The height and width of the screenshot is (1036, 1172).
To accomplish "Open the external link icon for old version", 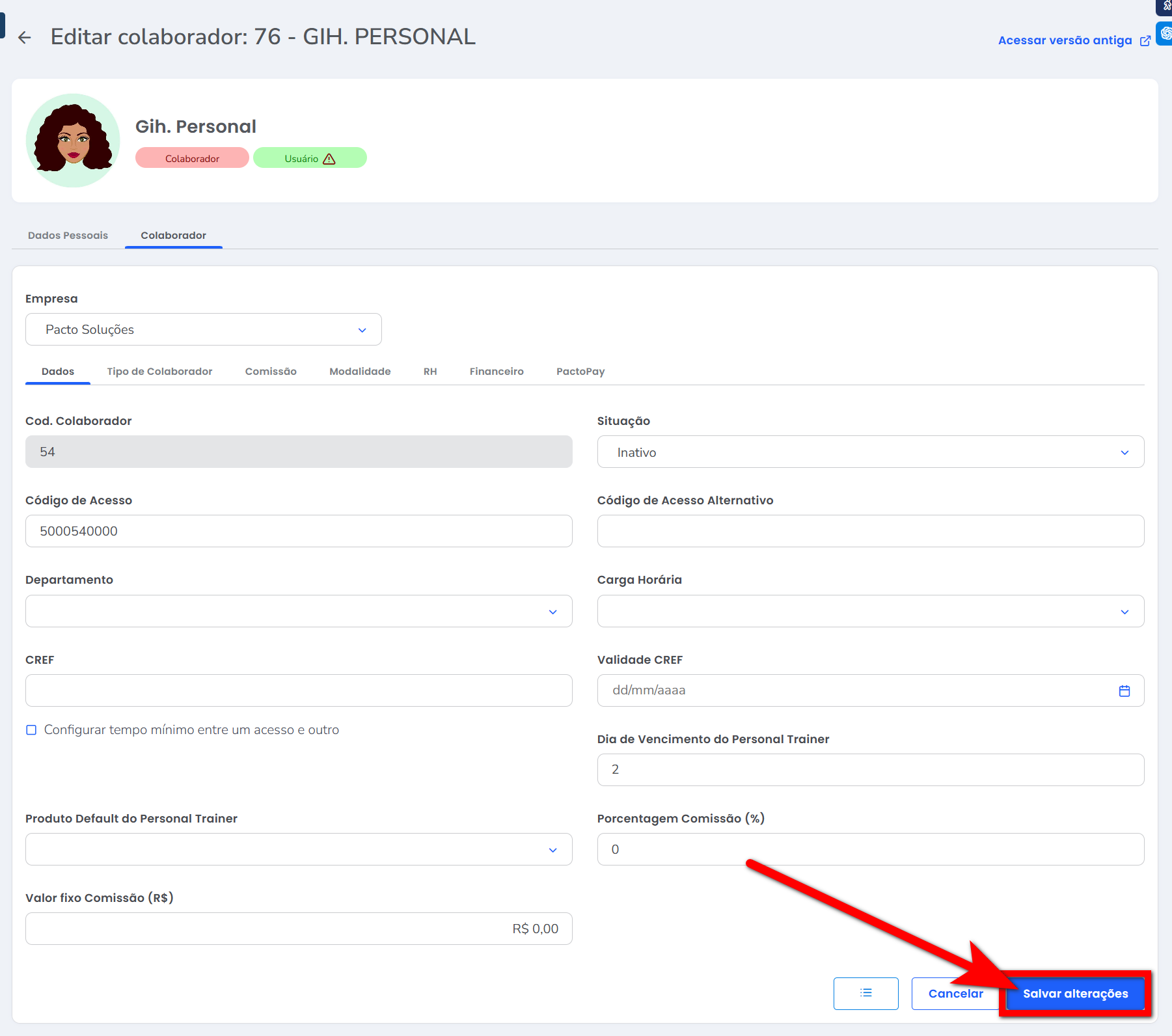I will [1145, 41].
